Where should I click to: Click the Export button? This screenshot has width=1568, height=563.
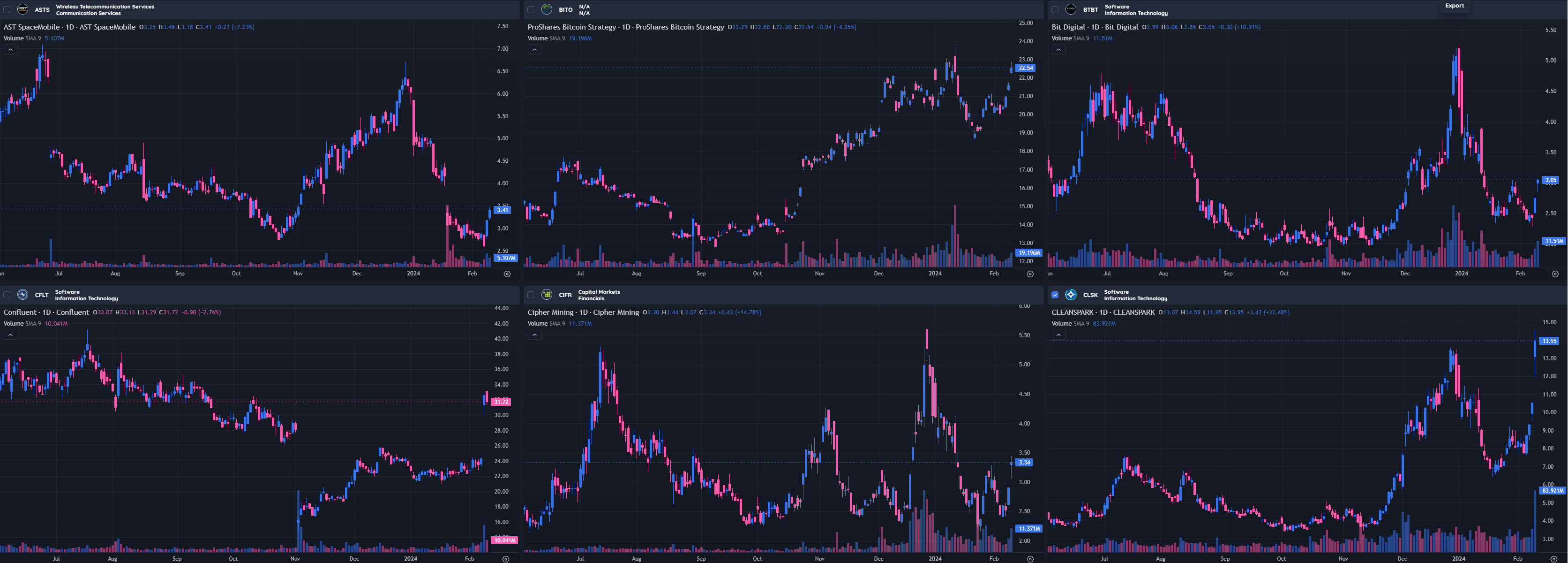pos(1455,6)
